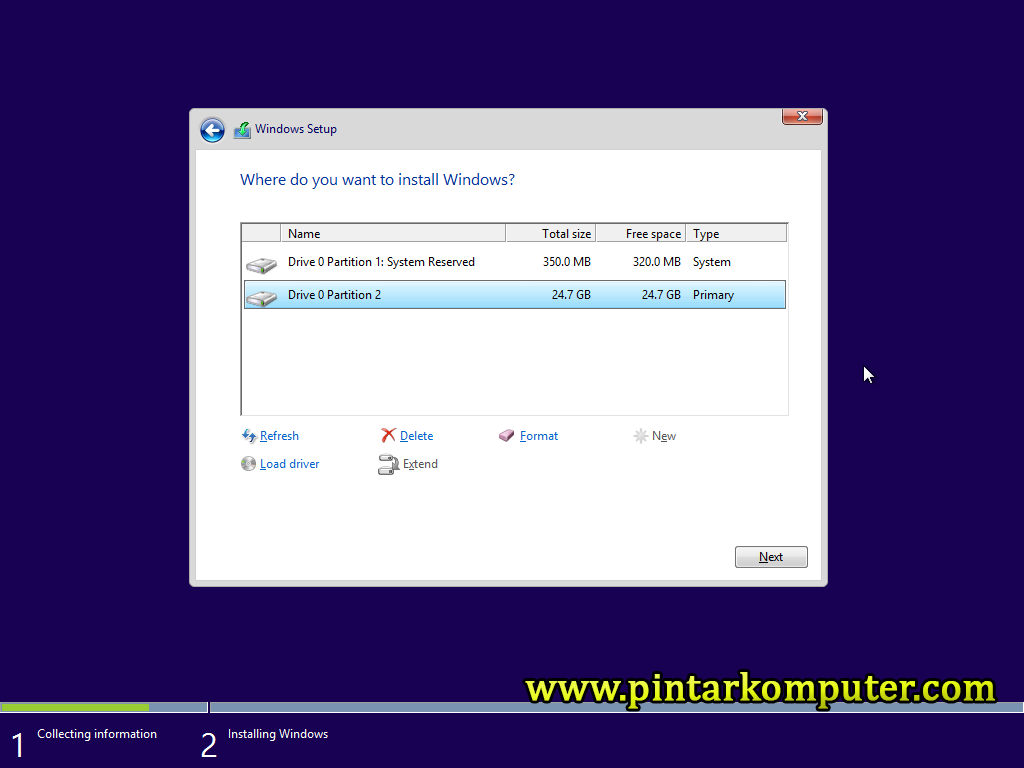
Task: Select Drive 0 Partition 1: System Reserved
Action: click(515, 262)
